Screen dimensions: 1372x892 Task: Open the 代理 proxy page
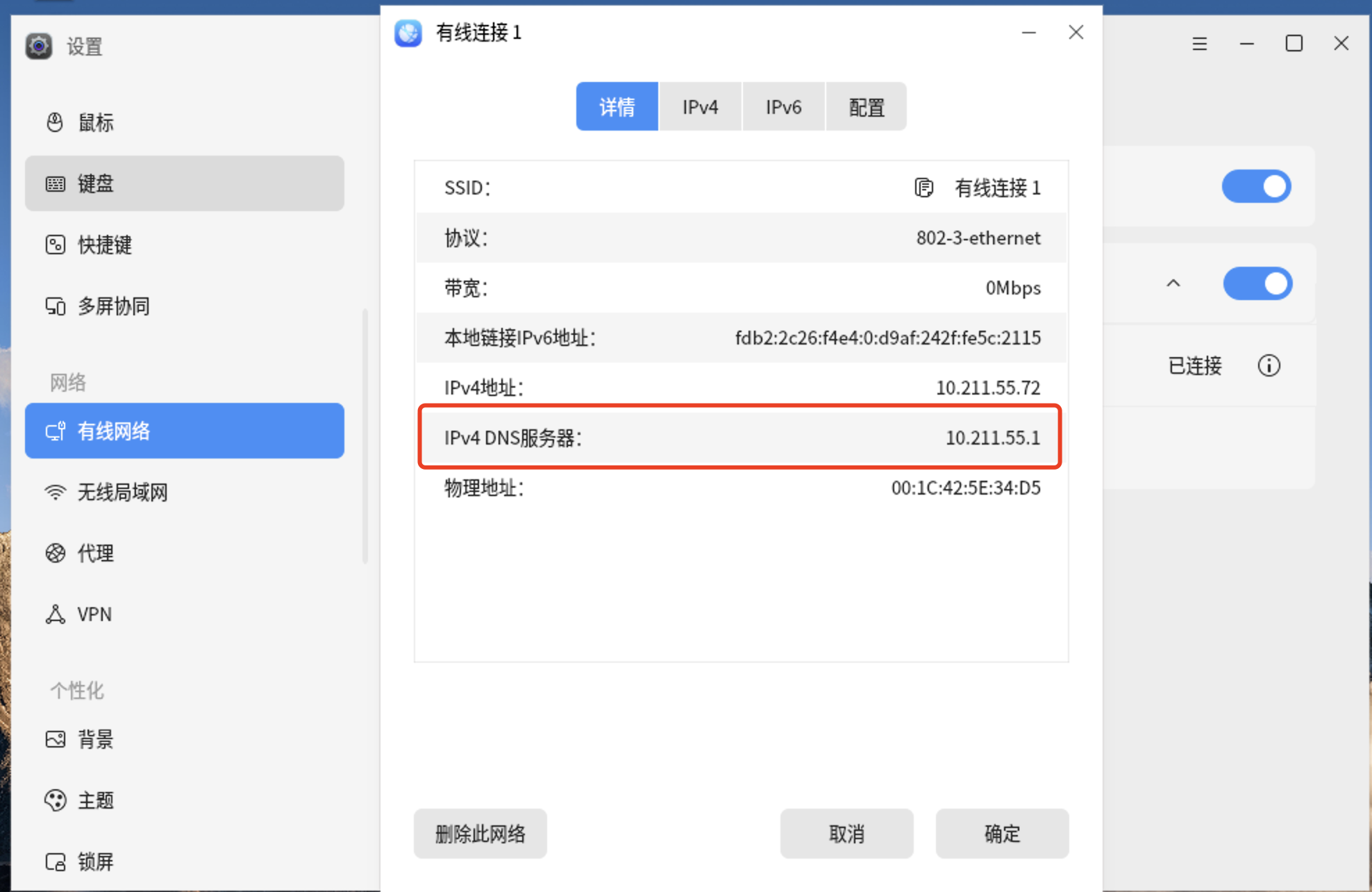[95, 553]
